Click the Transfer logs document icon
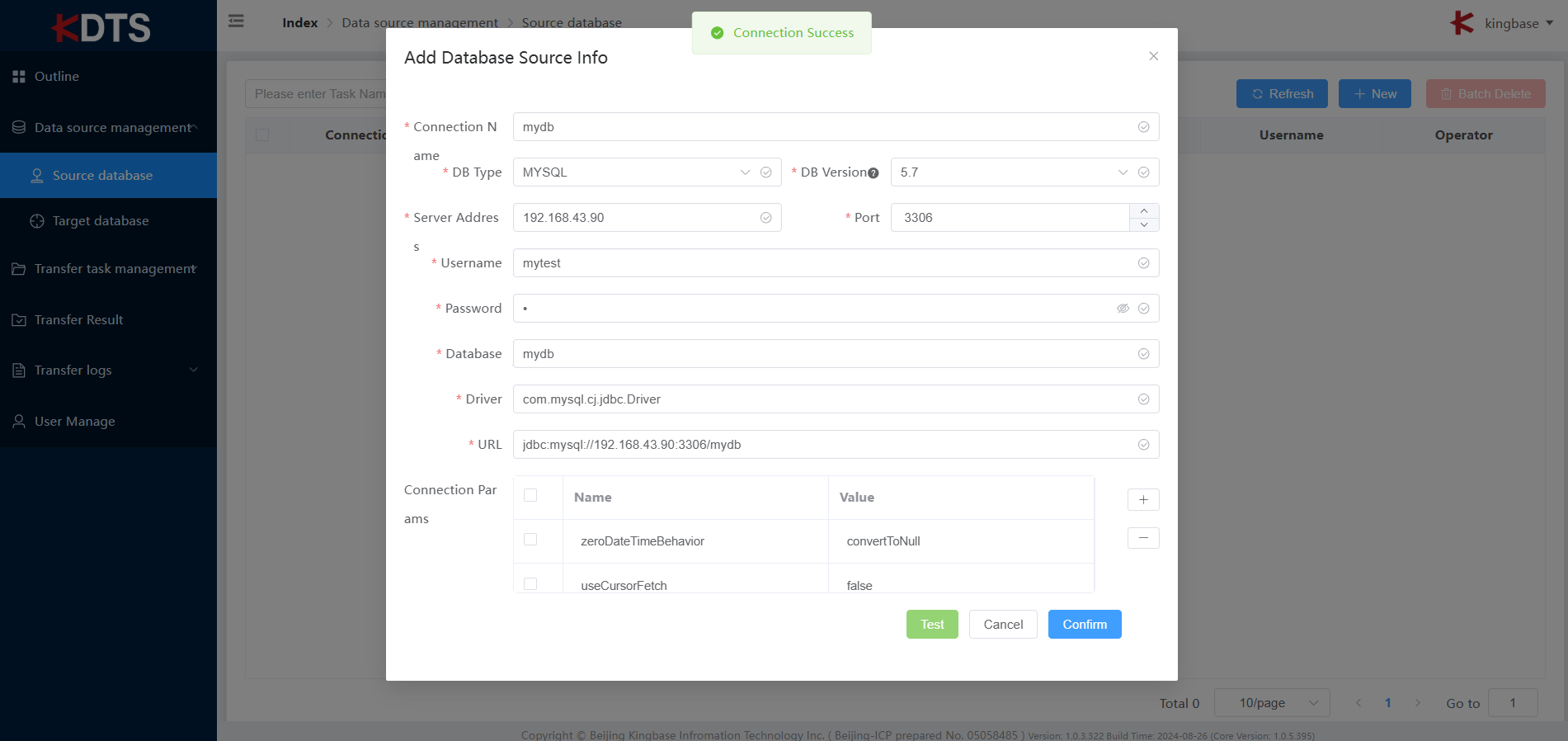This screenshot has width=1568, height=741. coord(19,370)
